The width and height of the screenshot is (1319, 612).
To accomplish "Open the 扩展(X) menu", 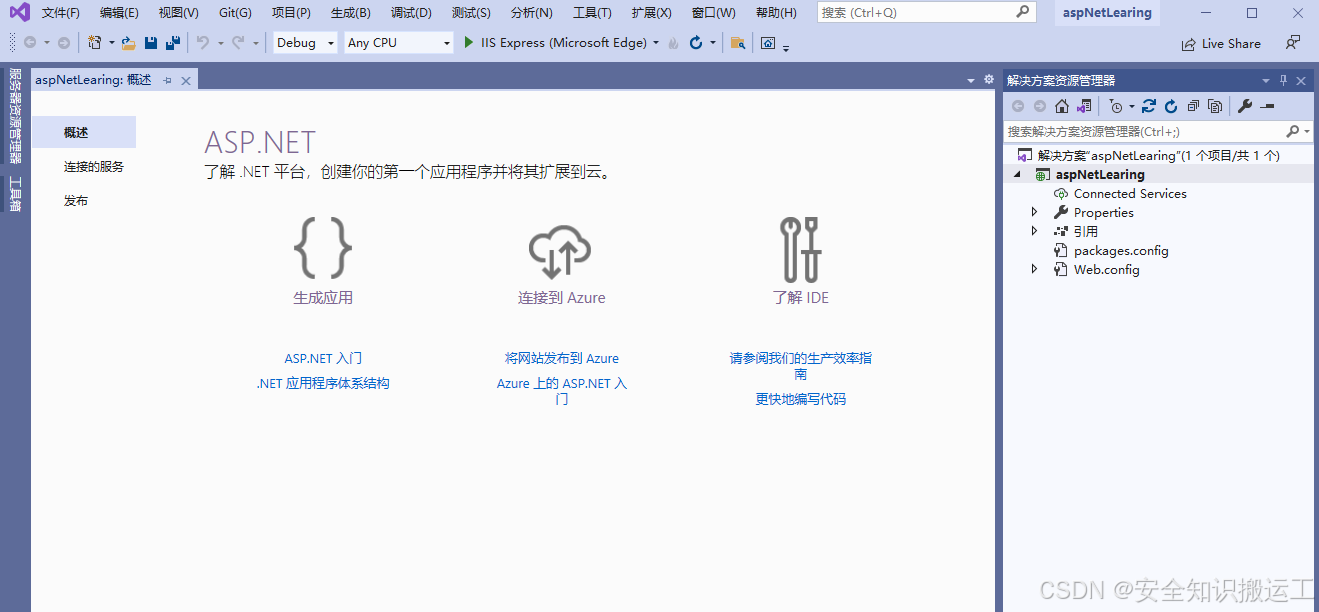I will (x=651, y=13).
